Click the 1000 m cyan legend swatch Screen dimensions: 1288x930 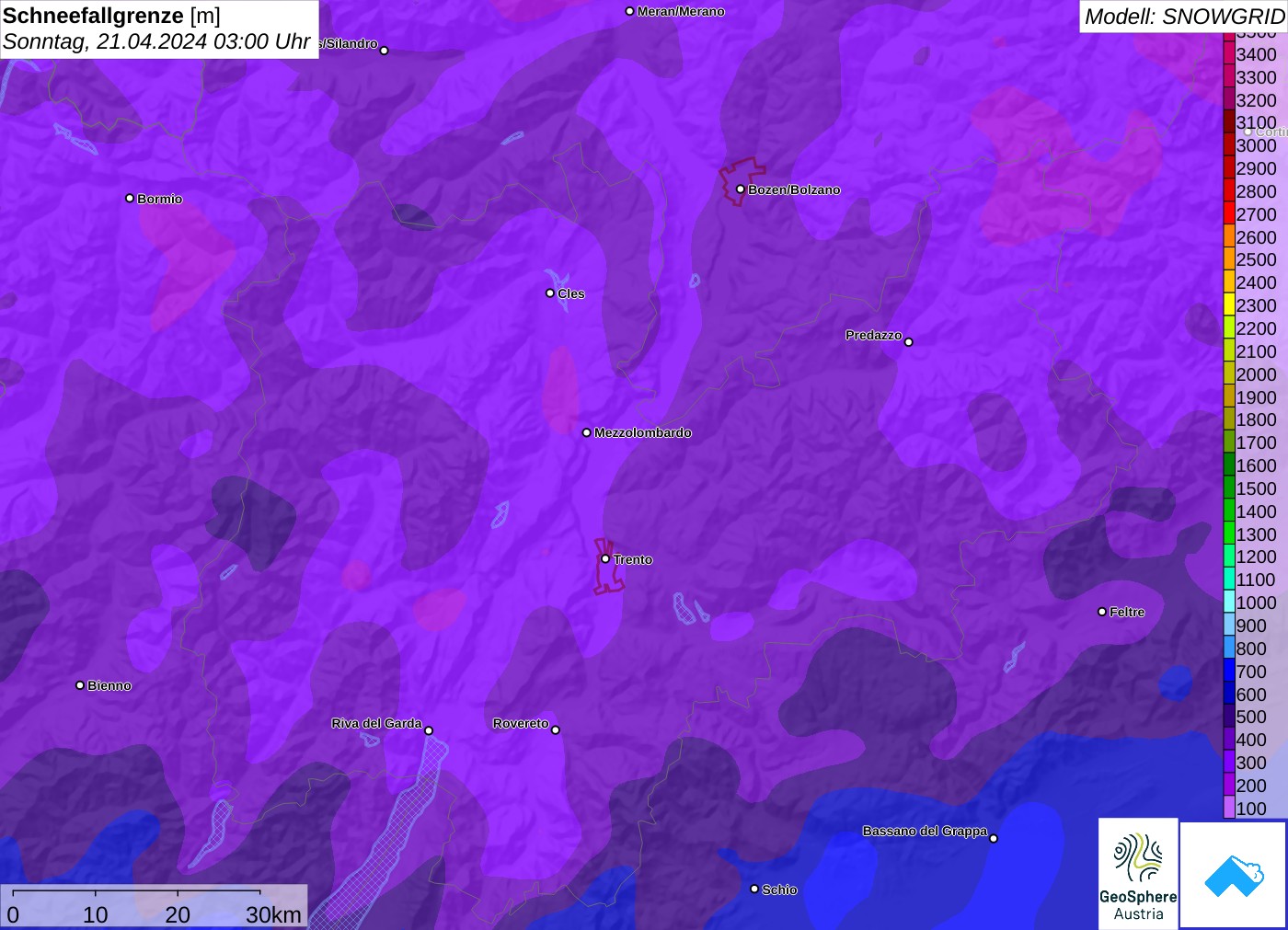[x=1229, y=603]
